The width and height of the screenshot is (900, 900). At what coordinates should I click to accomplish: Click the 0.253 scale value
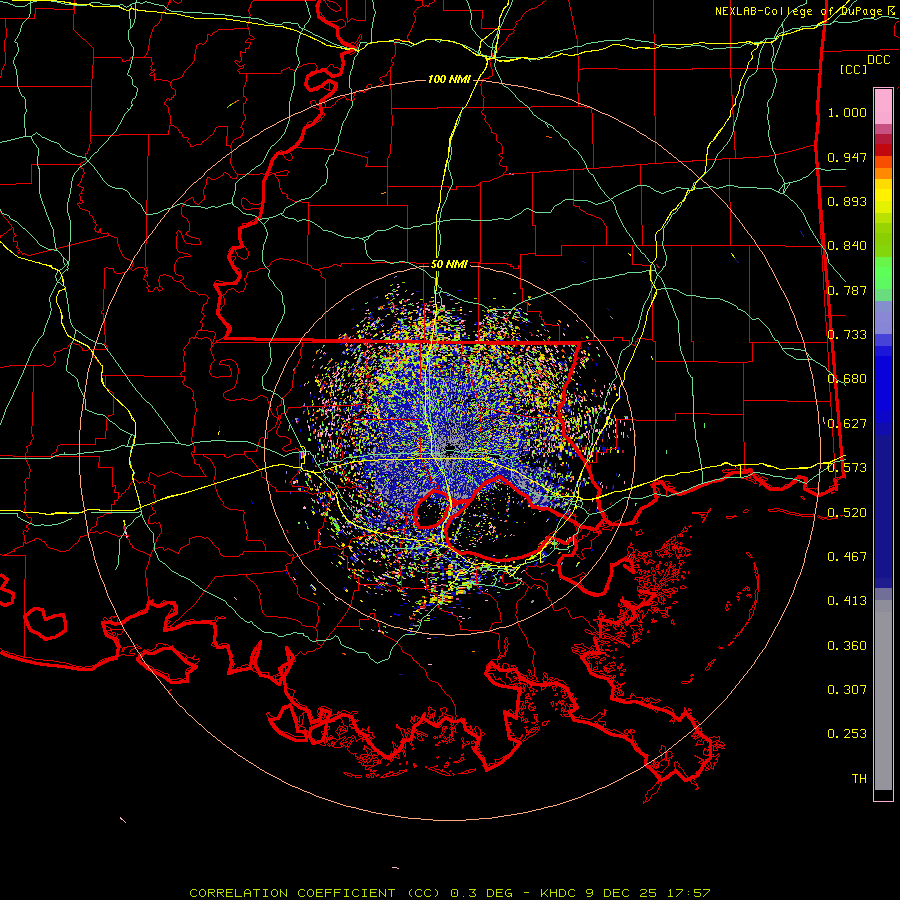(847, 734)
